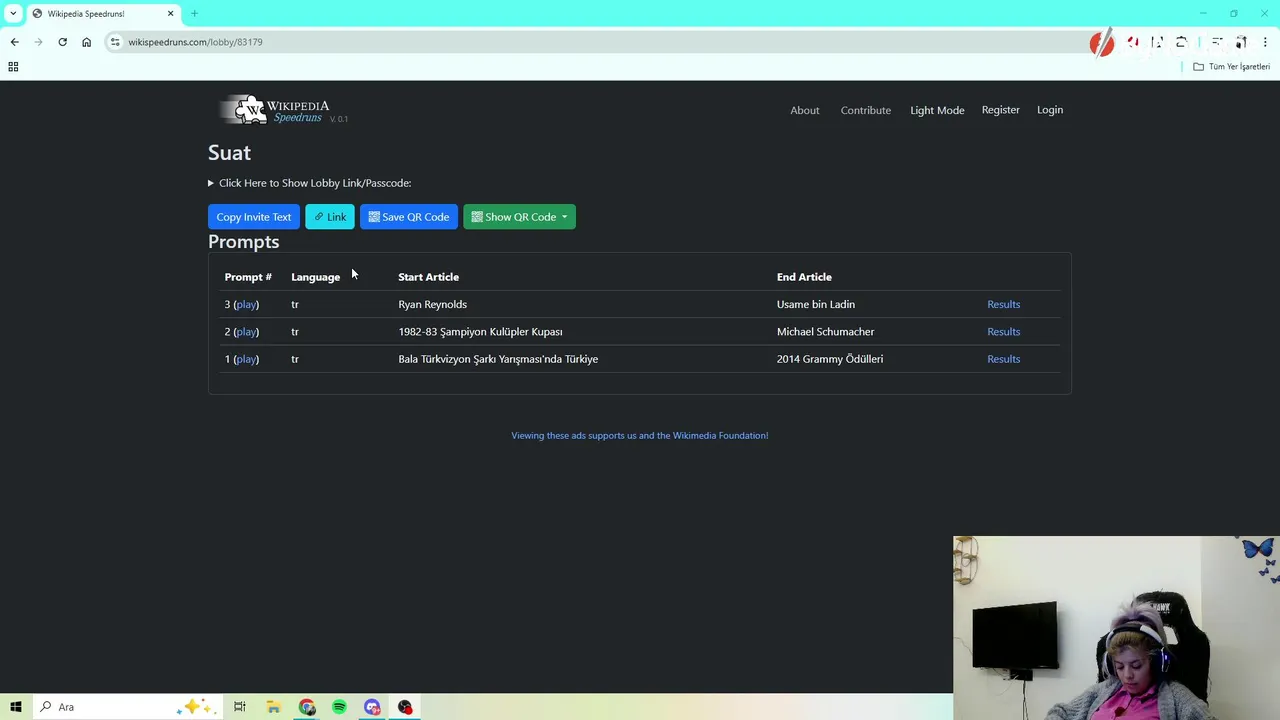
Task: Expand lobby link and passcode details
Action: pos(310,183)
